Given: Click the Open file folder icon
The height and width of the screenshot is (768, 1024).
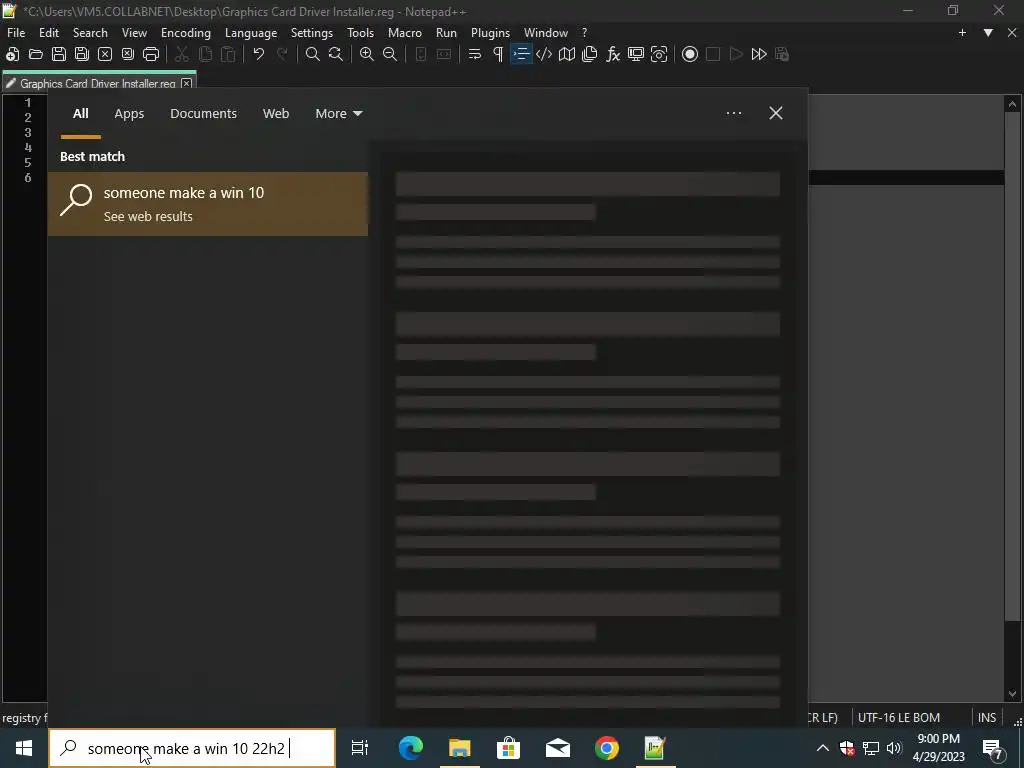Looking at the screenshot, I should click(36, 54).
